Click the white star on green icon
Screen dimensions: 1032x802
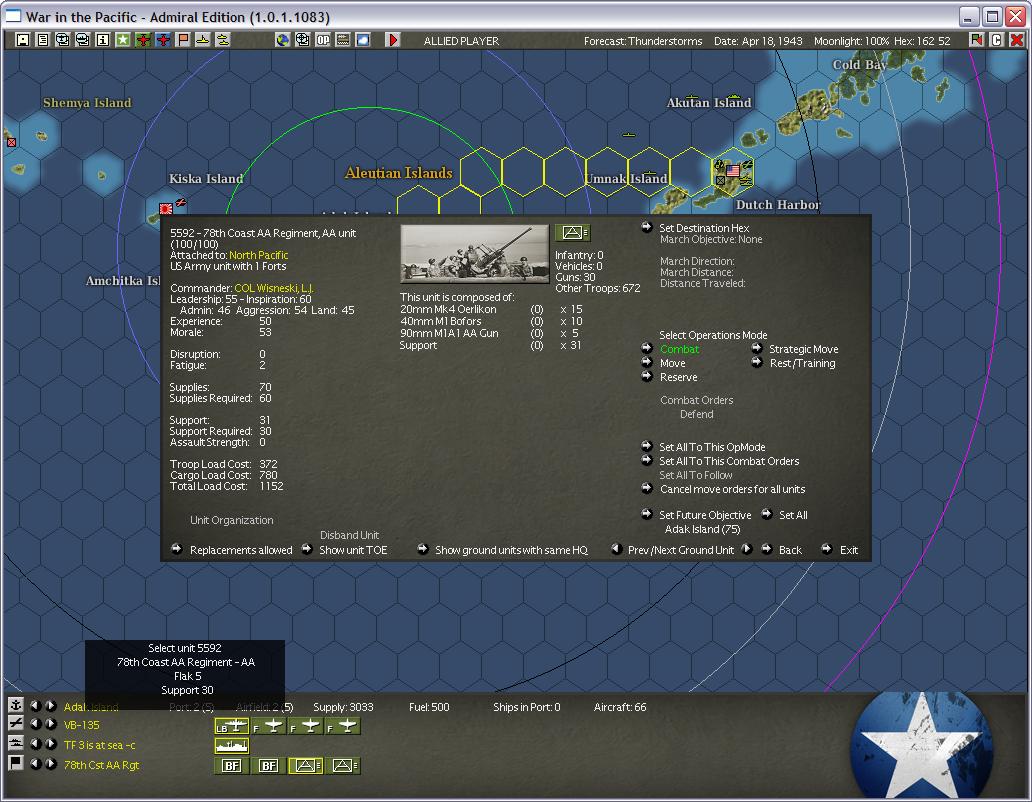[x=123, y=40]
